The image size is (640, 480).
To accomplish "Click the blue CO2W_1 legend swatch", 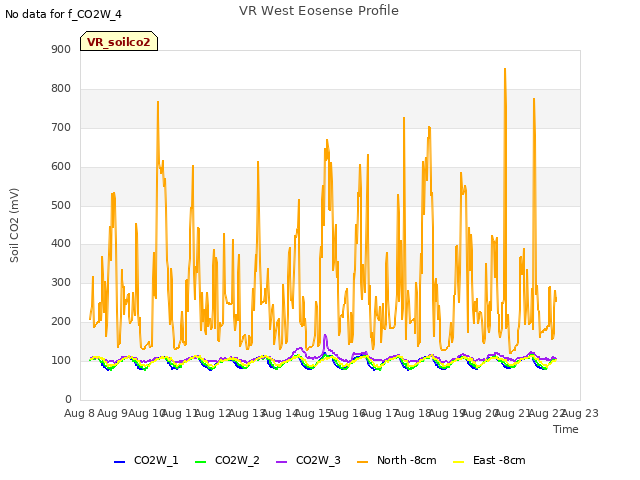I will 119,462.
